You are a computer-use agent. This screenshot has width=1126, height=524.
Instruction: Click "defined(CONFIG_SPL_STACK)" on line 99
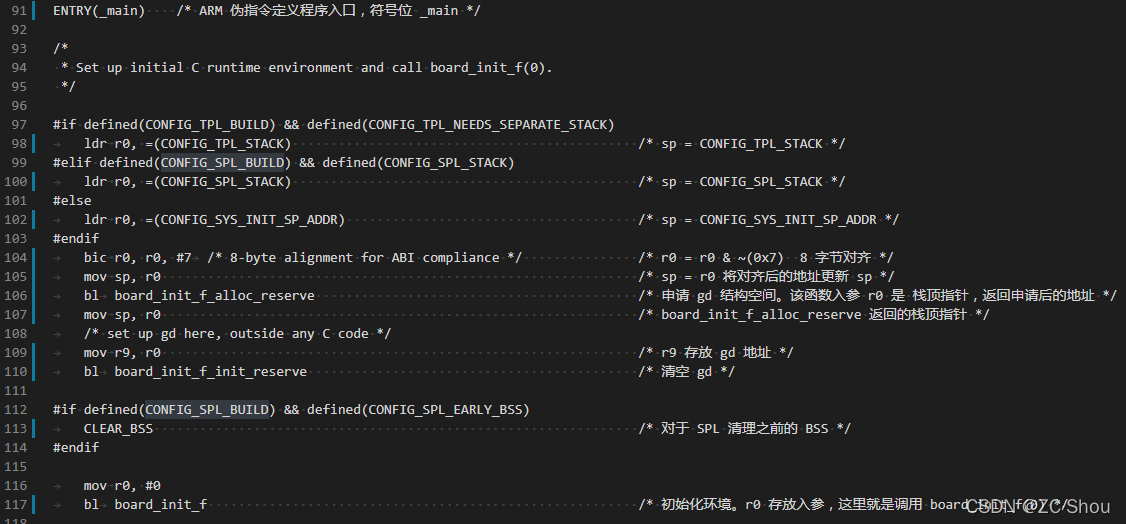(418, 162)
